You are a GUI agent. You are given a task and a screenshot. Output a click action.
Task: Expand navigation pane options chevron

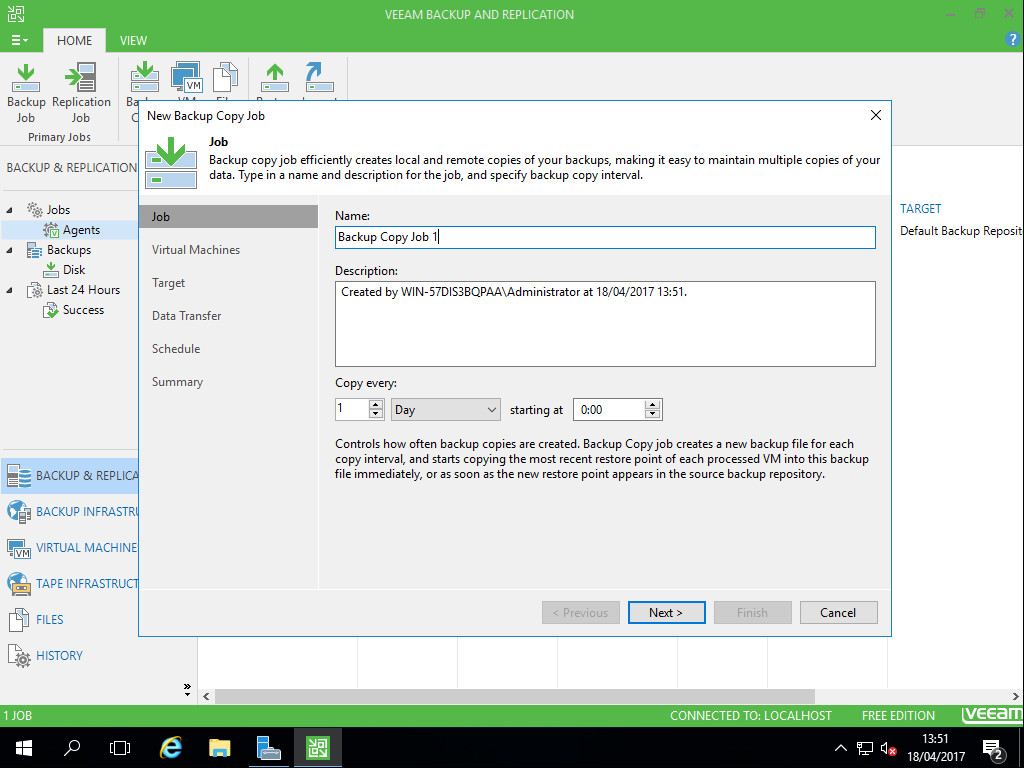click(187, 689)
